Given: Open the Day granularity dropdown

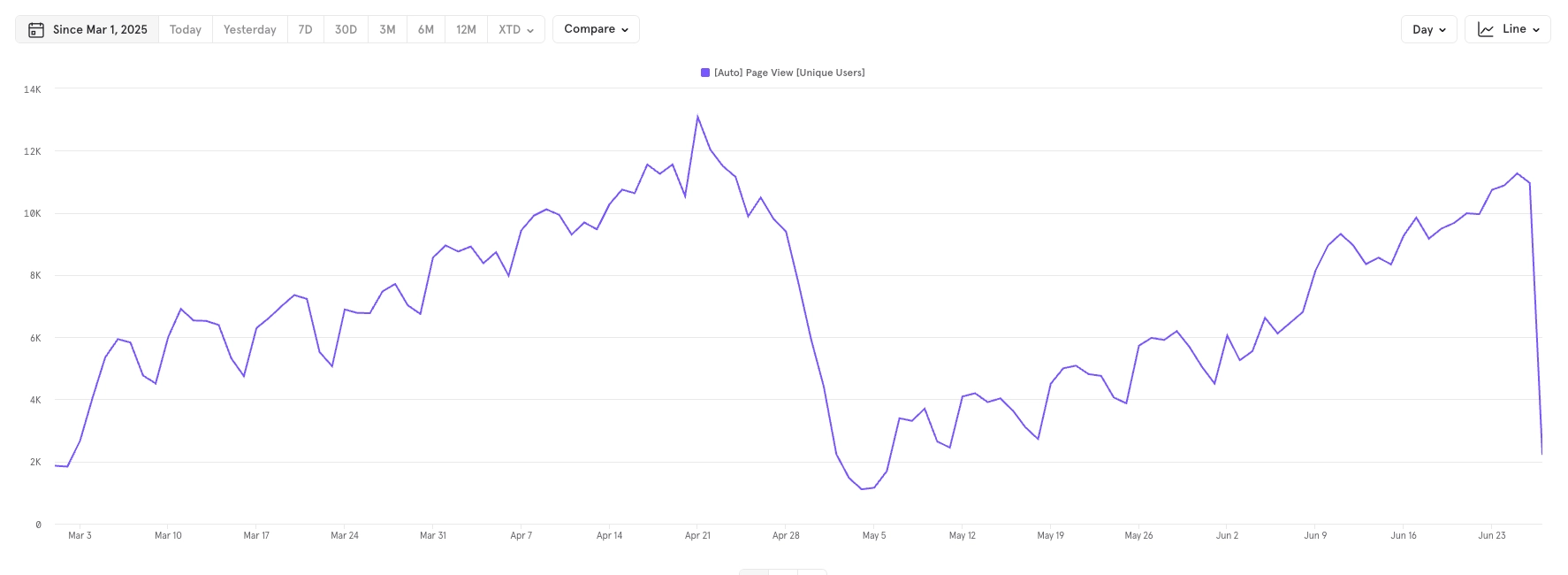Looking at the screenshot, I should point(1428,29).
